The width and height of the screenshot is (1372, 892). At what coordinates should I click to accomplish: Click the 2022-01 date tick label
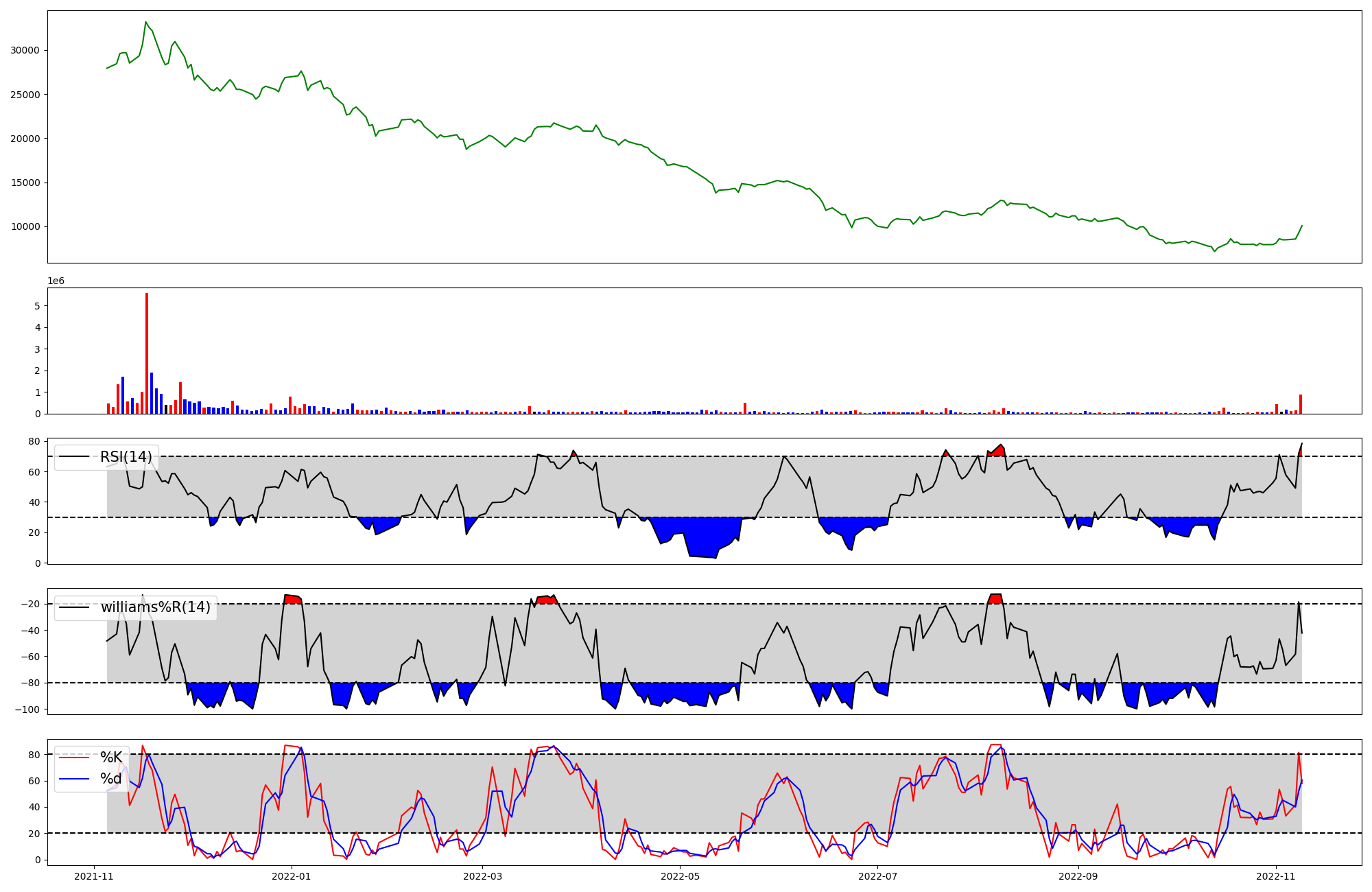(x=292, y=876)
